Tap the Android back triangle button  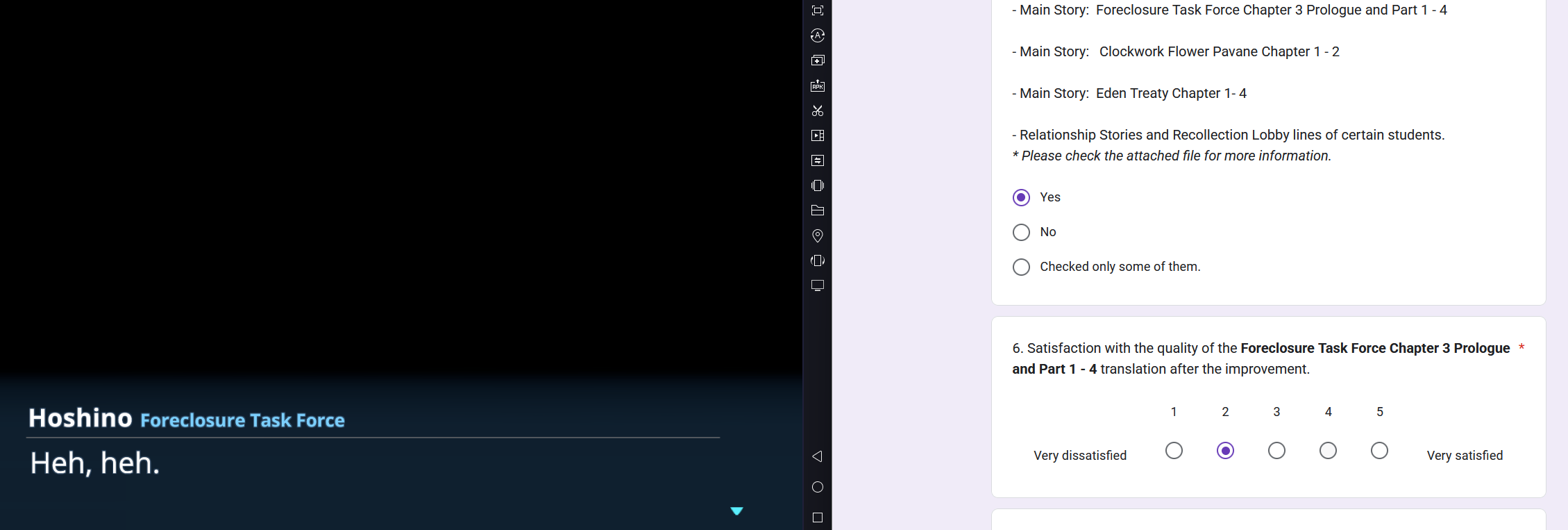tap(818, 456)
